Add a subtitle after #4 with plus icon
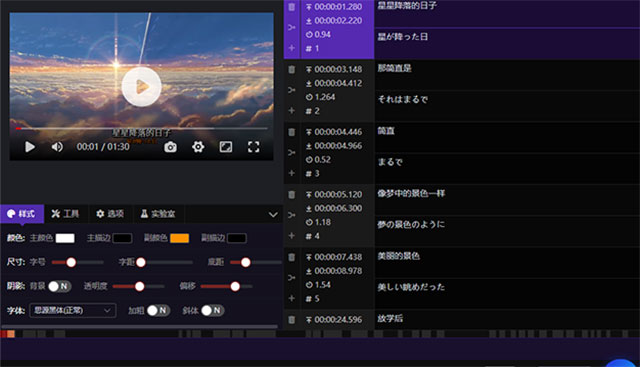This screenshot has width=640, height=367. point(291,236)
